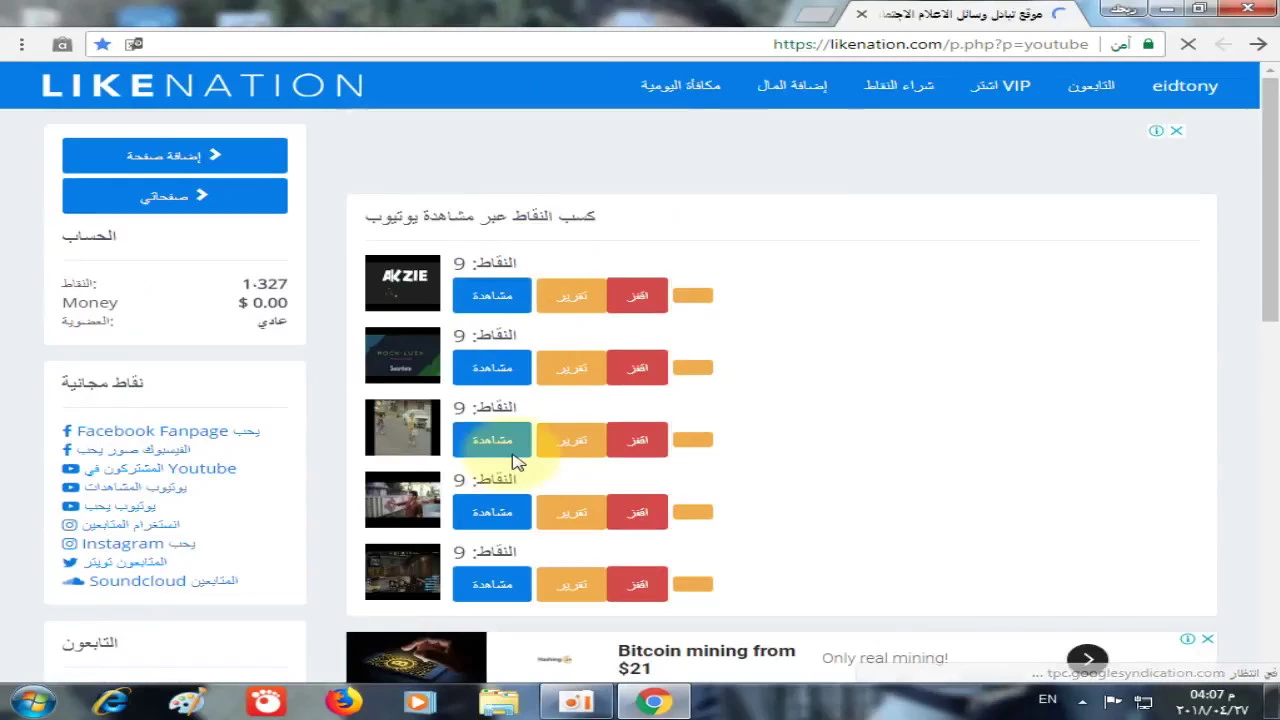The image size is (1280, 720).
Task: Click the small yellow button in first video row
Action: pos(693,295)
